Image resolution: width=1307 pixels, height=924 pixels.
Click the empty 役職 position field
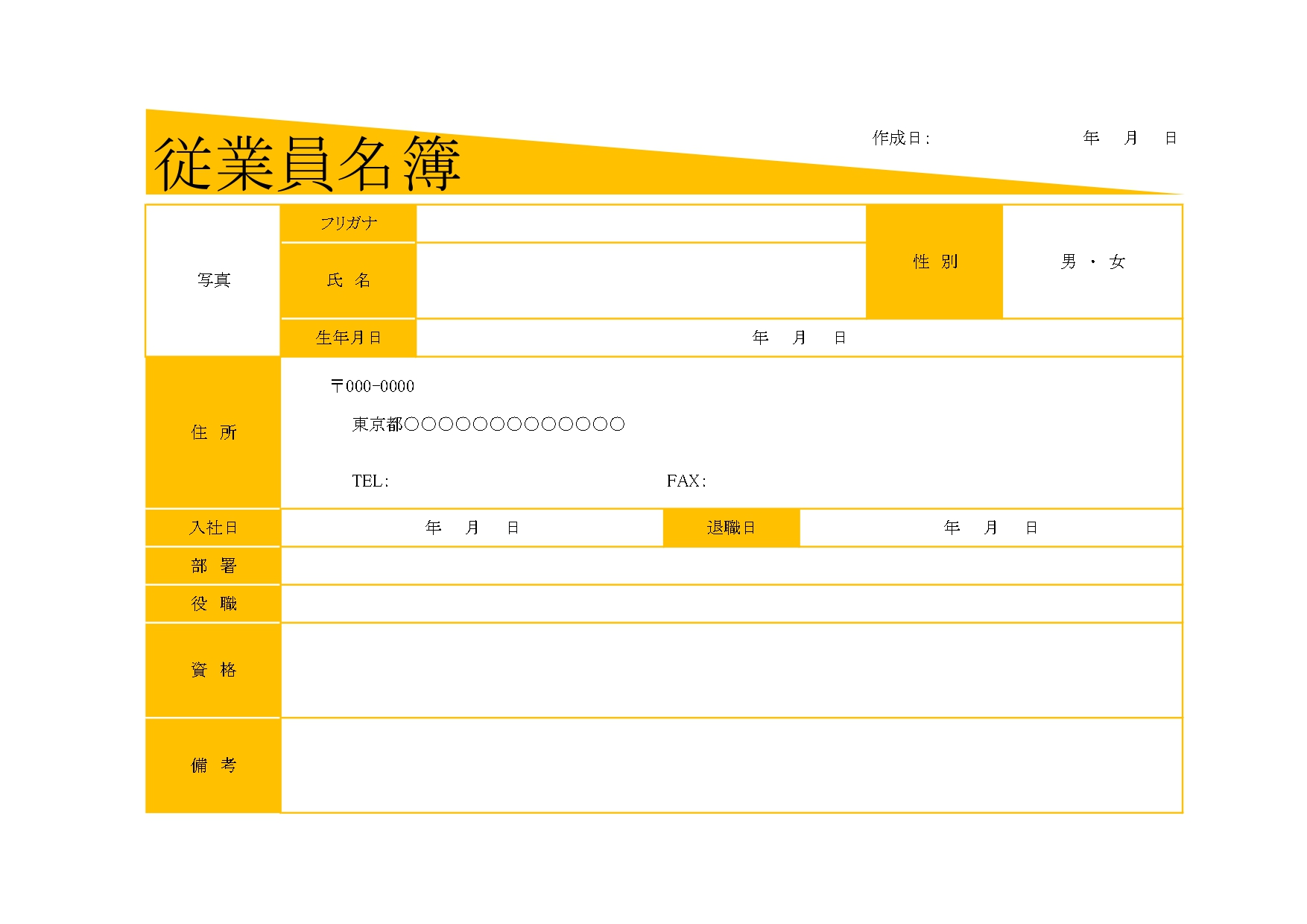[730, 604]
